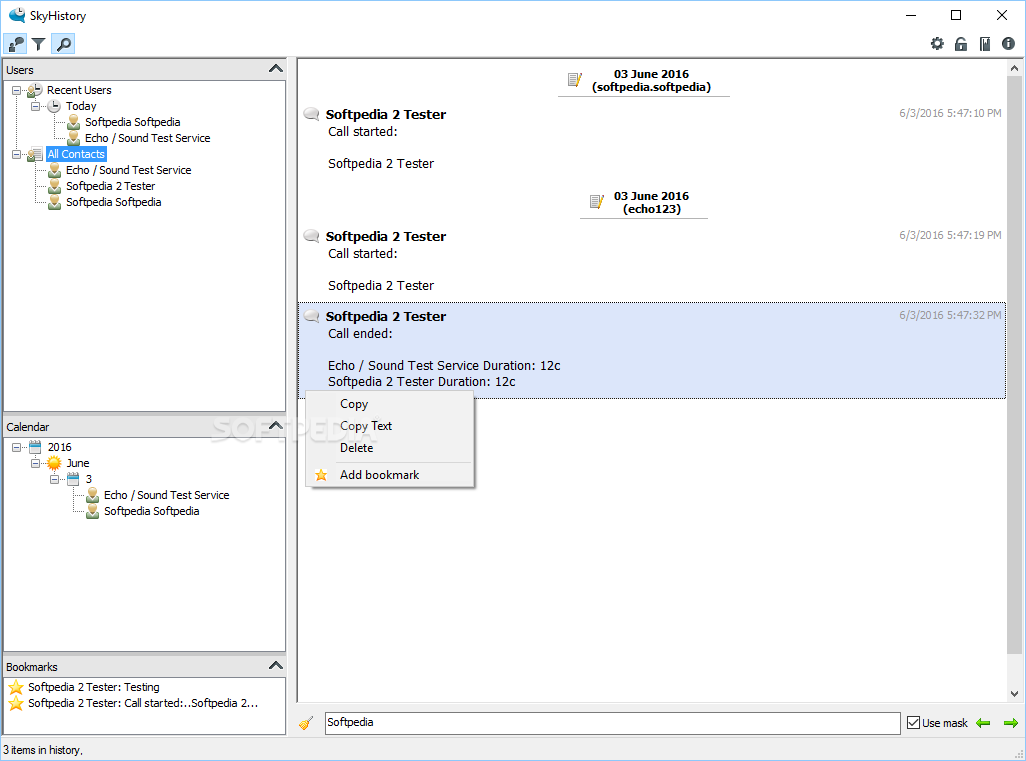
Task: Go to next search result arrow
Action: point(1011,723)
